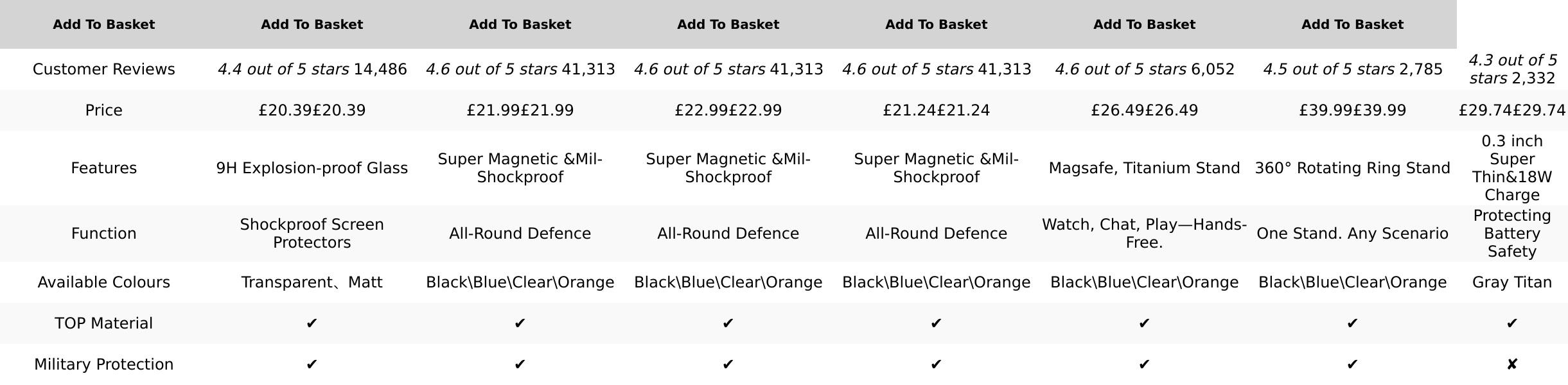Click TOP Material checkmark in £26.49 product column

click(1144, 323)
